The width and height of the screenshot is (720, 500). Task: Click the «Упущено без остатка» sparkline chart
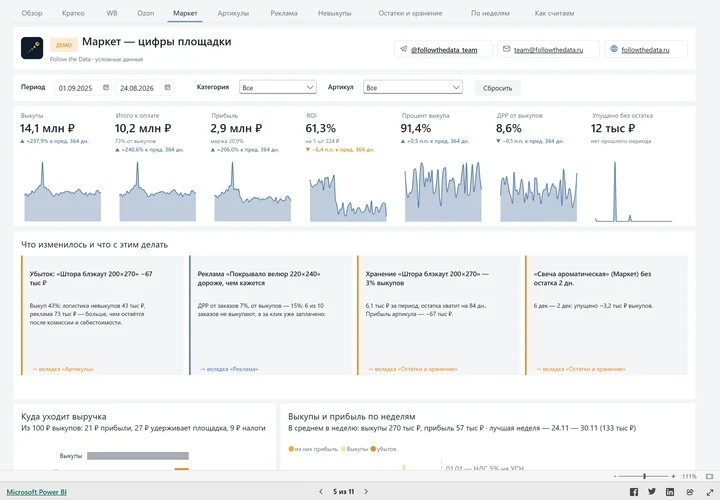click(x=633, y=191)
